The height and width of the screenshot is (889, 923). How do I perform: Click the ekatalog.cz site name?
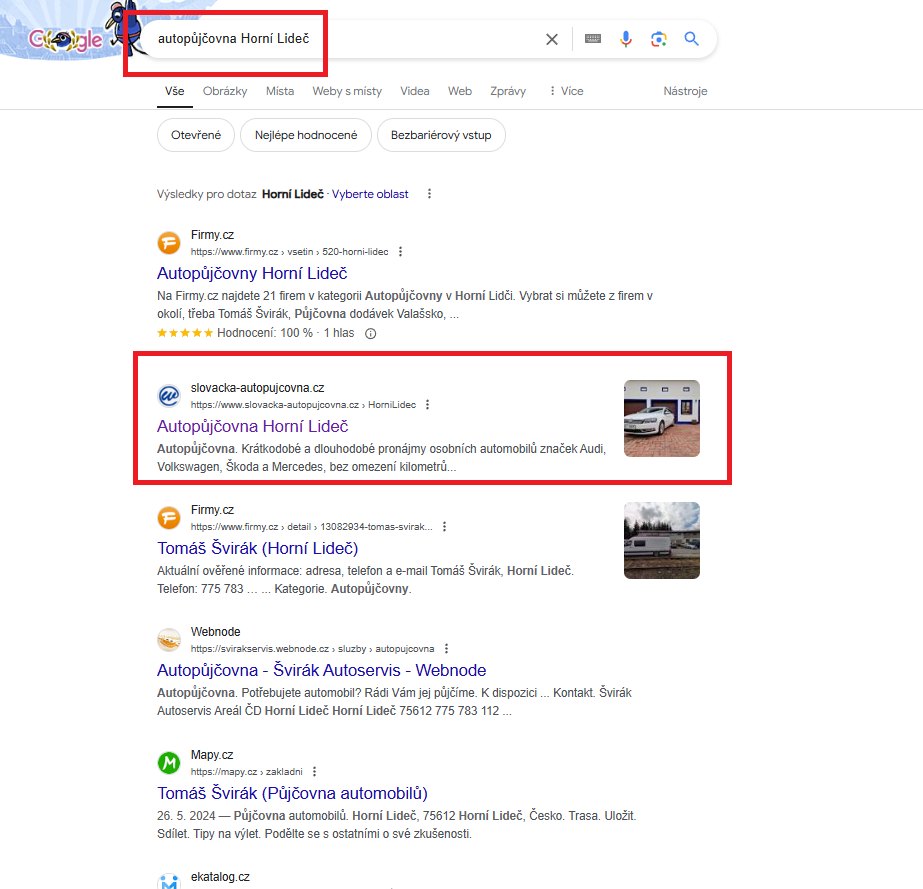[x=220, y=877]
